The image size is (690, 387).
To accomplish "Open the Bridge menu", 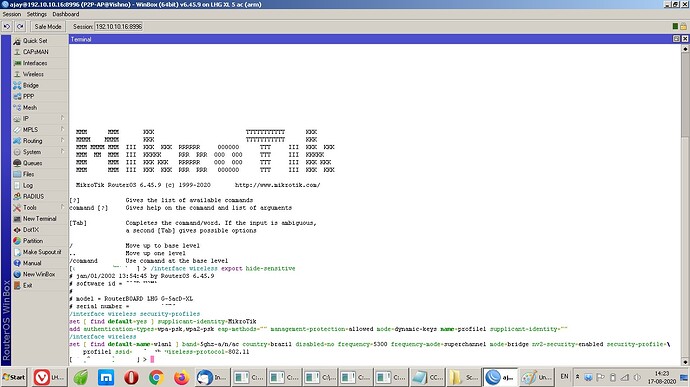I will [x=31, y=85].
